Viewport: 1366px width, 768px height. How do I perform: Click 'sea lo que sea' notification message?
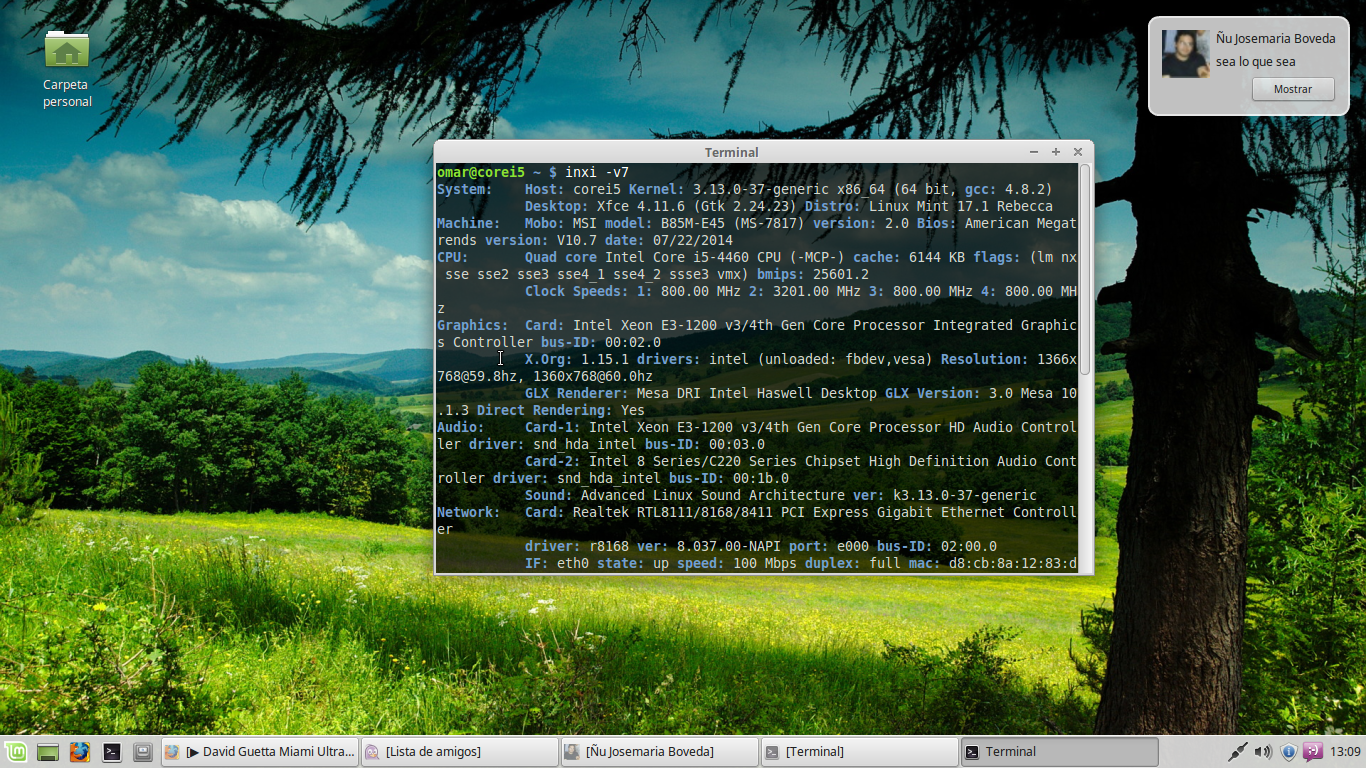tap(1256, 62)
